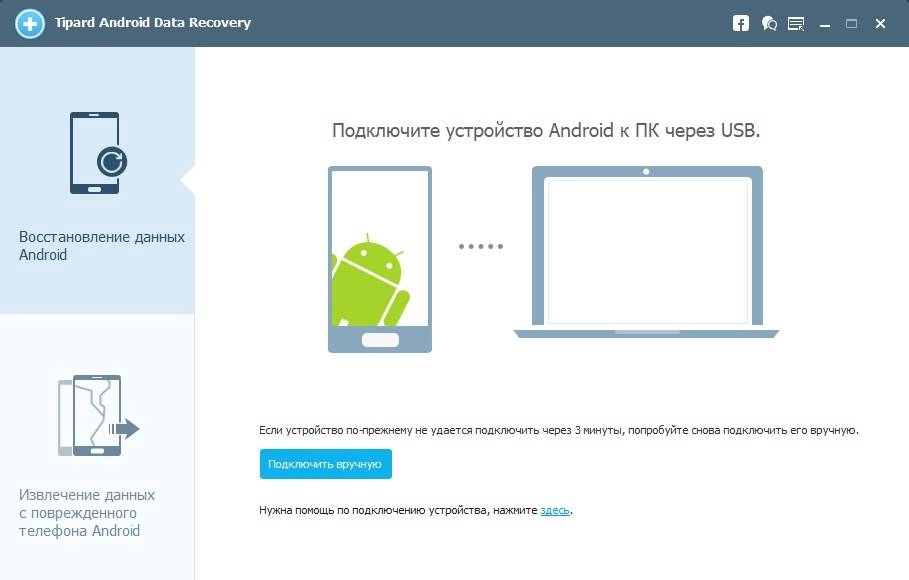Click the Подключить вручную button
909x580 pixels.
coord(326,464)
